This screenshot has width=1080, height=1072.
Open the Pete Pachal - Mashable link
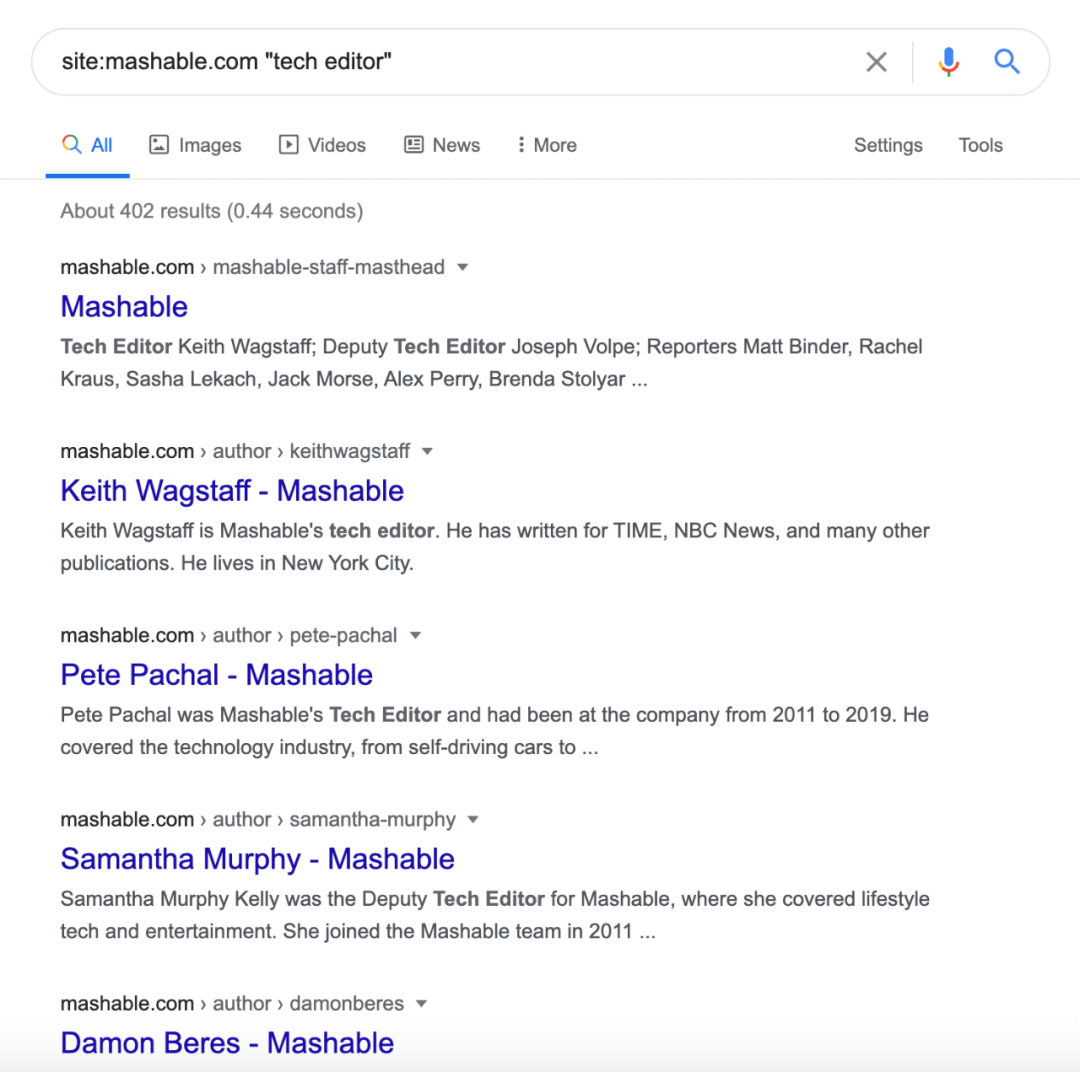pyautogui.click(x=217, y=674)
